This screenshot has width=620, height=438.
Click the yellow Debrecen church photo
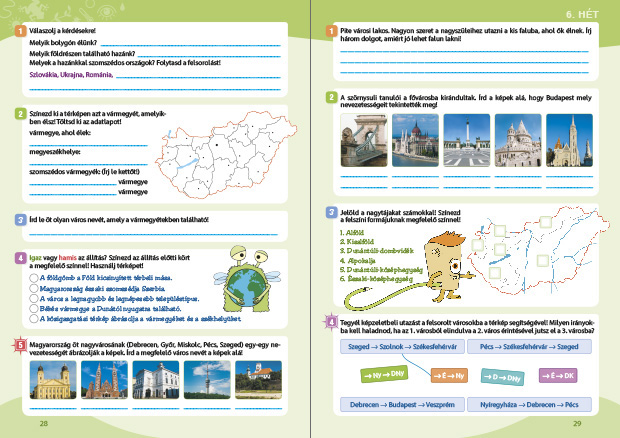(50, 383)
